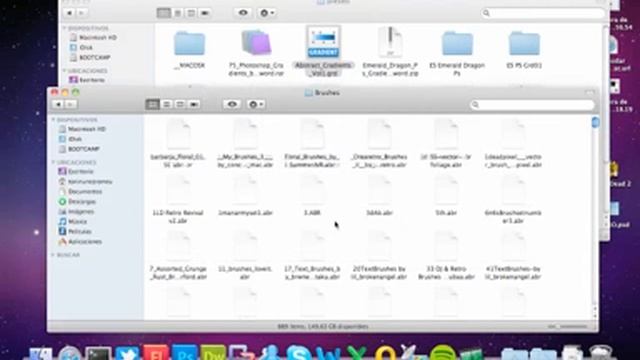Image resolution: width=640 pixels, height=360 pixels.
Task: Collapse UBICACIONES section in Brushes sidebar
Action: (53, 162)
